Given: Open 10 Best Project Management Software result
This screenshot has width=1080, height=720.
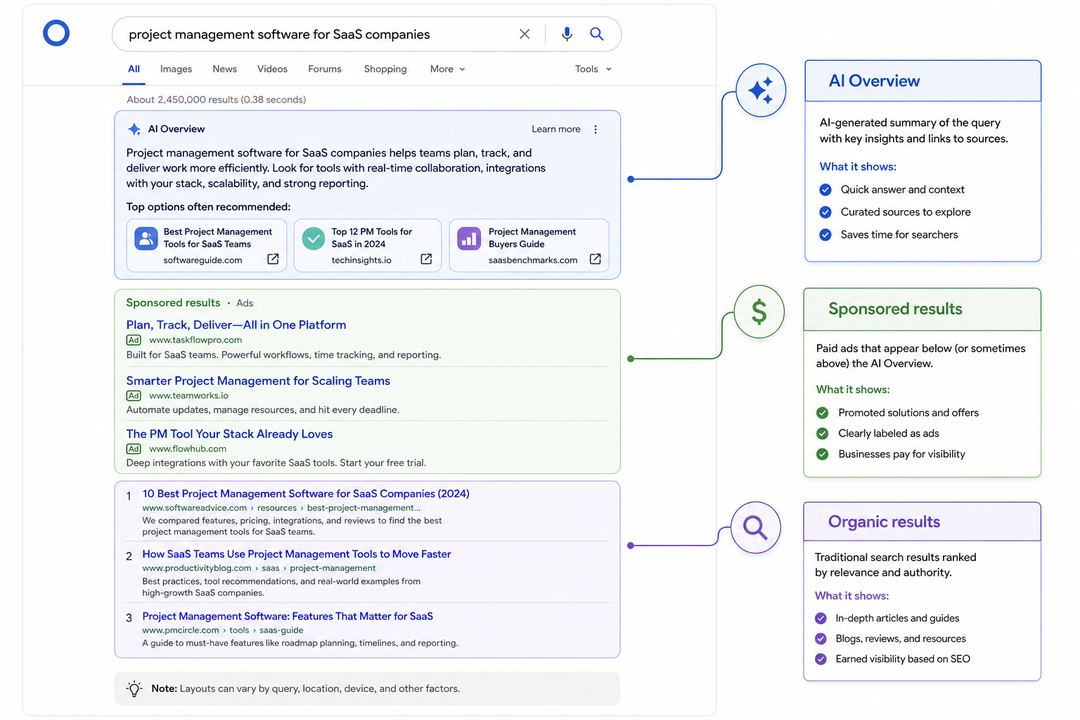Looking at the screenshot, I should [x=306, y=493].
